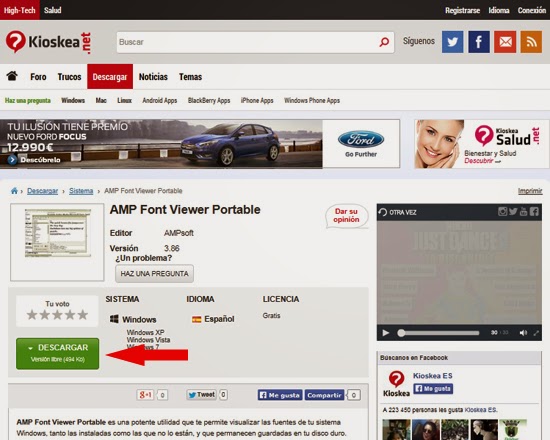Rate with the third star
550x440 pixels.
pyautogui.click(x=57, y=315)
